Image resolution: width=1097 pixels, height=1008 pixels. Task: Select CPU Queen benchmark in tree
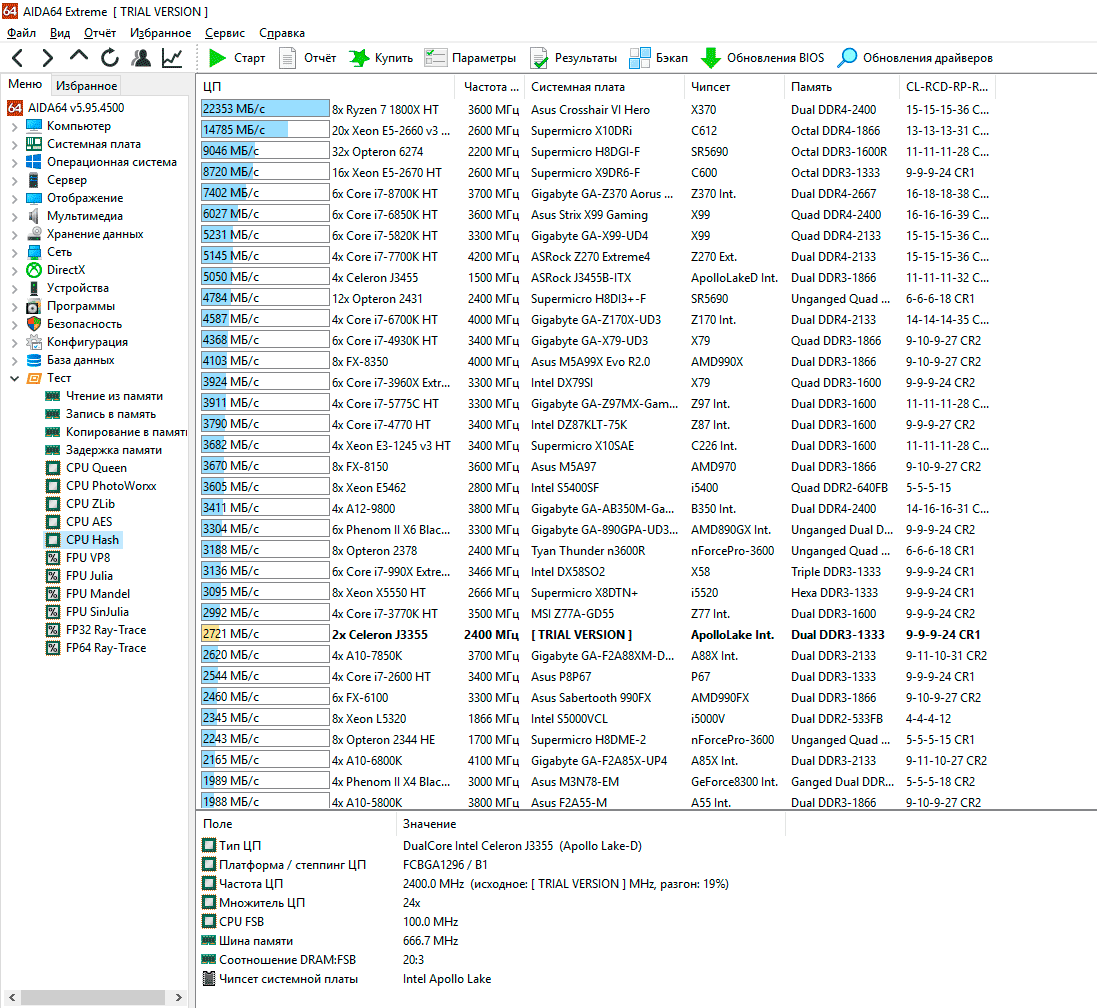point(96,468)
